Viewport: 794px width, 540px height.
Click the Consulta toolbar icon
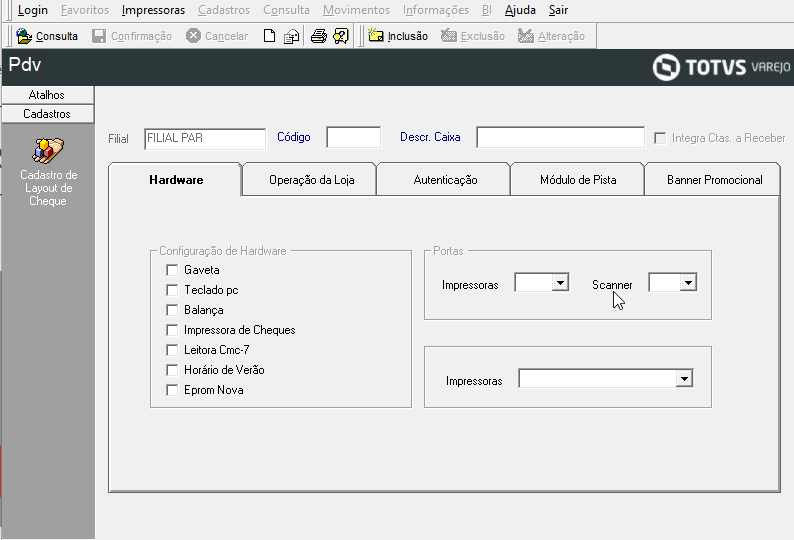24,36
